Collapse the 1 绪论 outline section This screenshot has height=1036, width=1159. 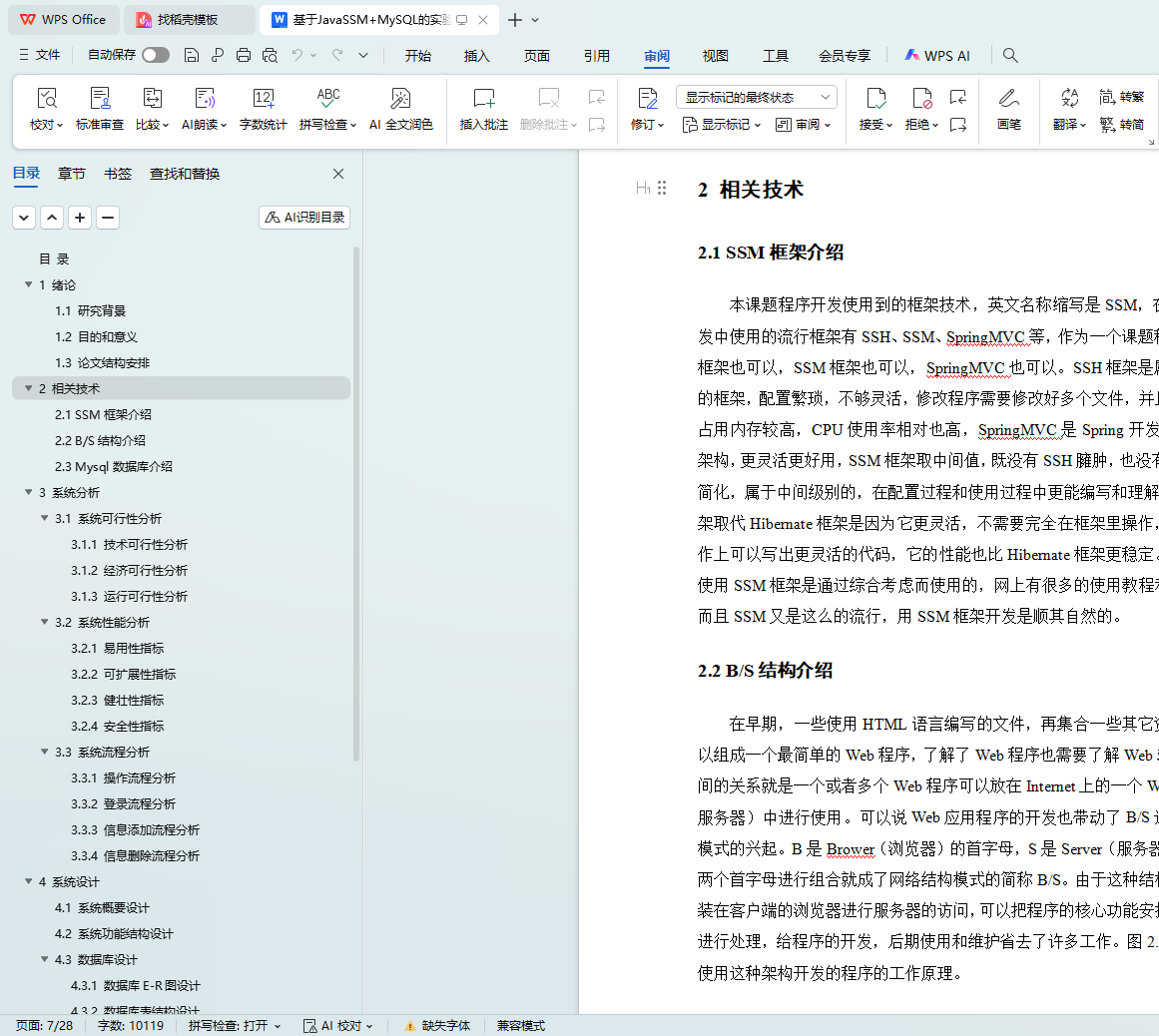[28, 284]
